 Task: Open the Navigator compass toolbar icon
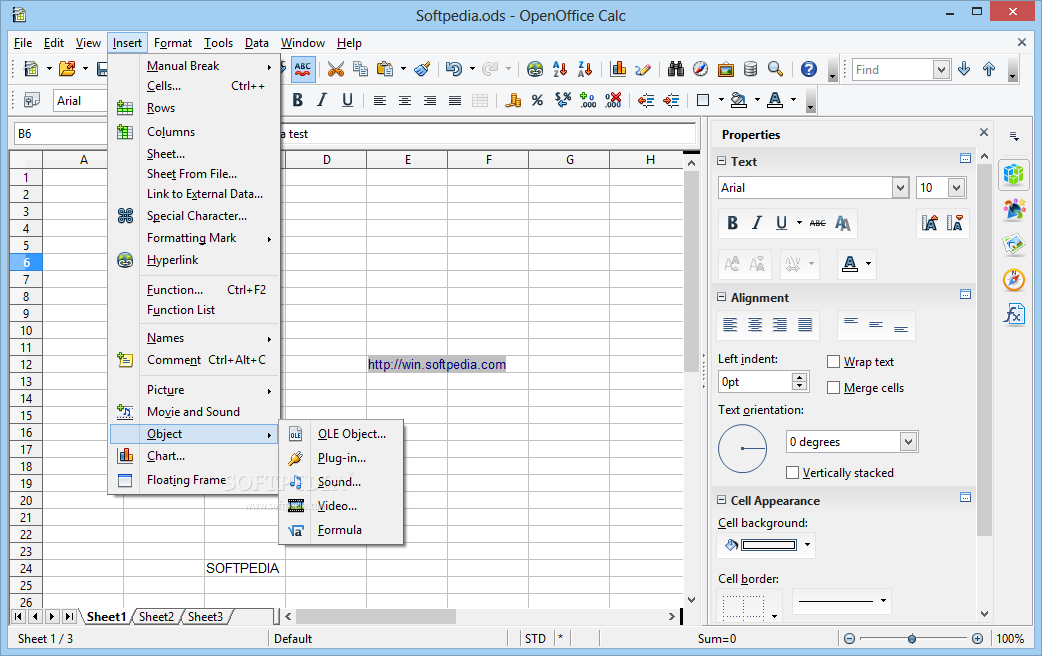700,69
